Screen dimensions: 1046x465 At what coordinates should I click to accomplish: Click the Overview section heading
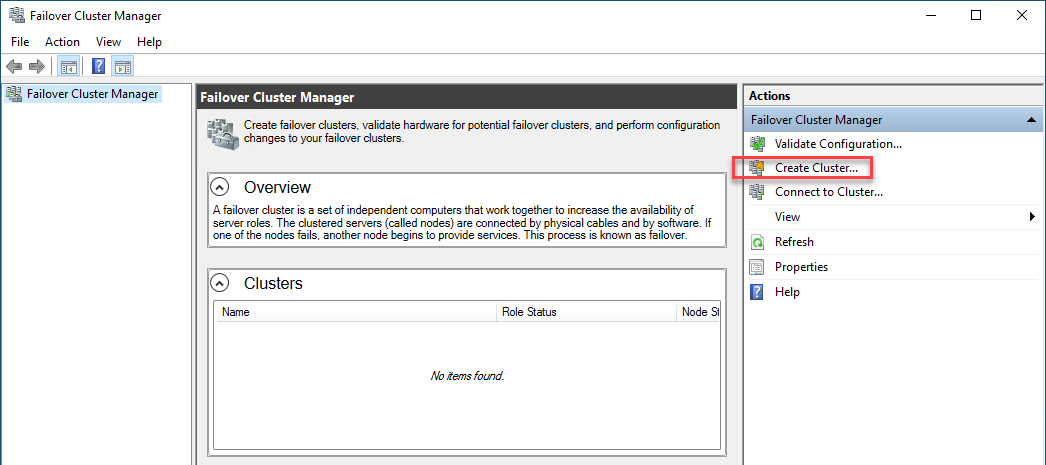click(x=278, y=187)
